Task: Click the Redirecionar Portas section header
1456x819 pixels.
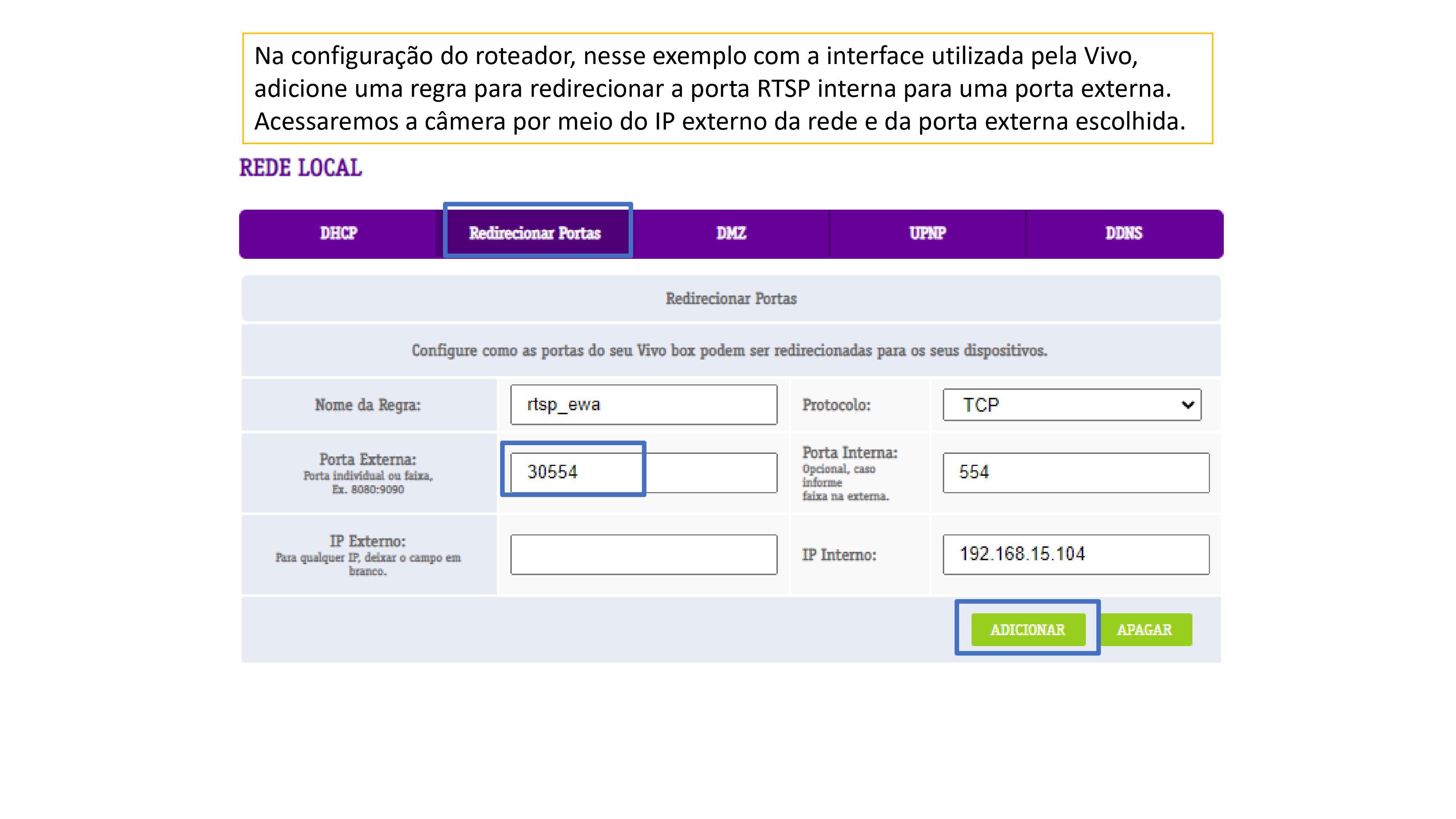Action: pyautogui.click(x=731, y=298)
